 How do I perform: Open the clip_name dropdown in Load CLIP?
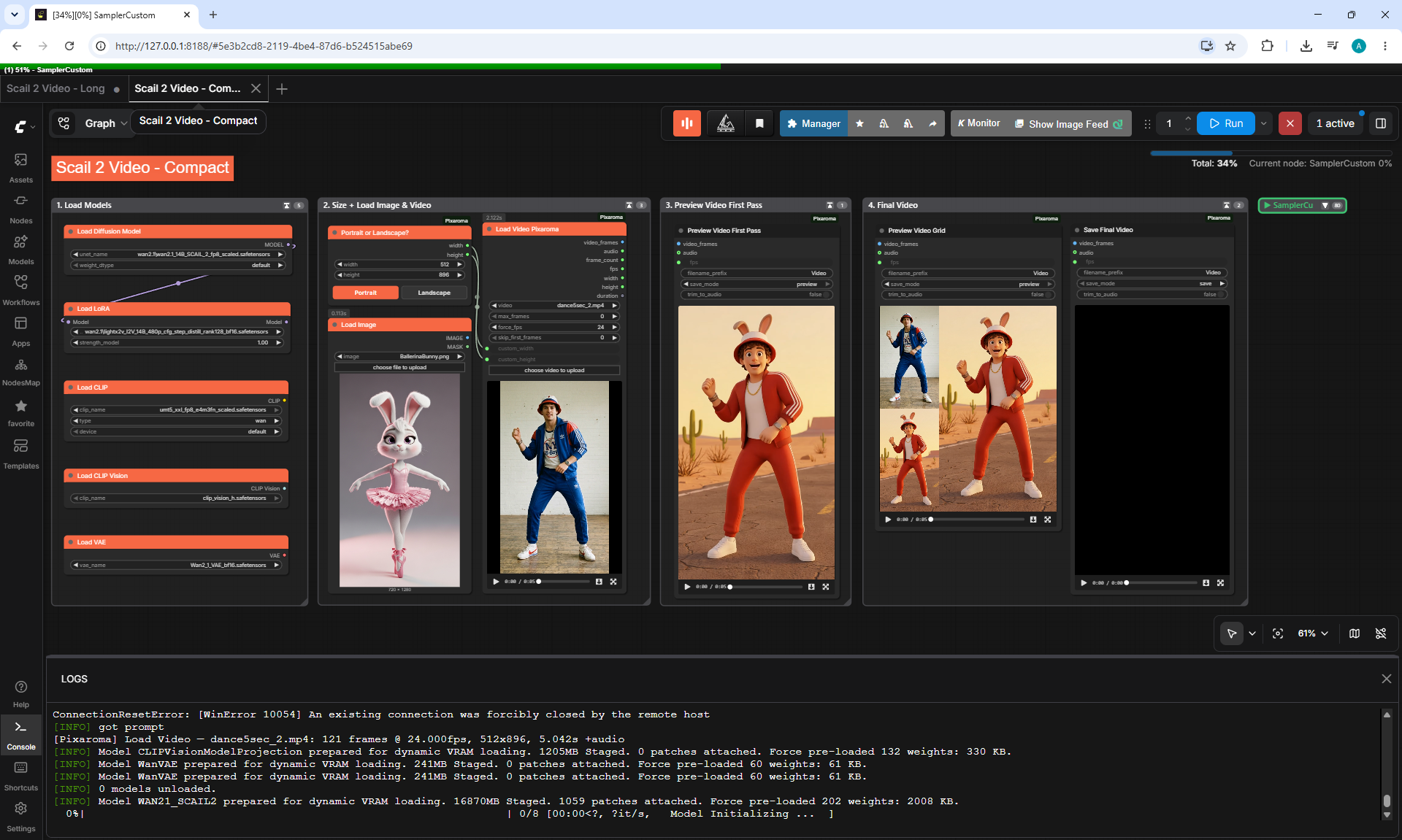point(176,410)
